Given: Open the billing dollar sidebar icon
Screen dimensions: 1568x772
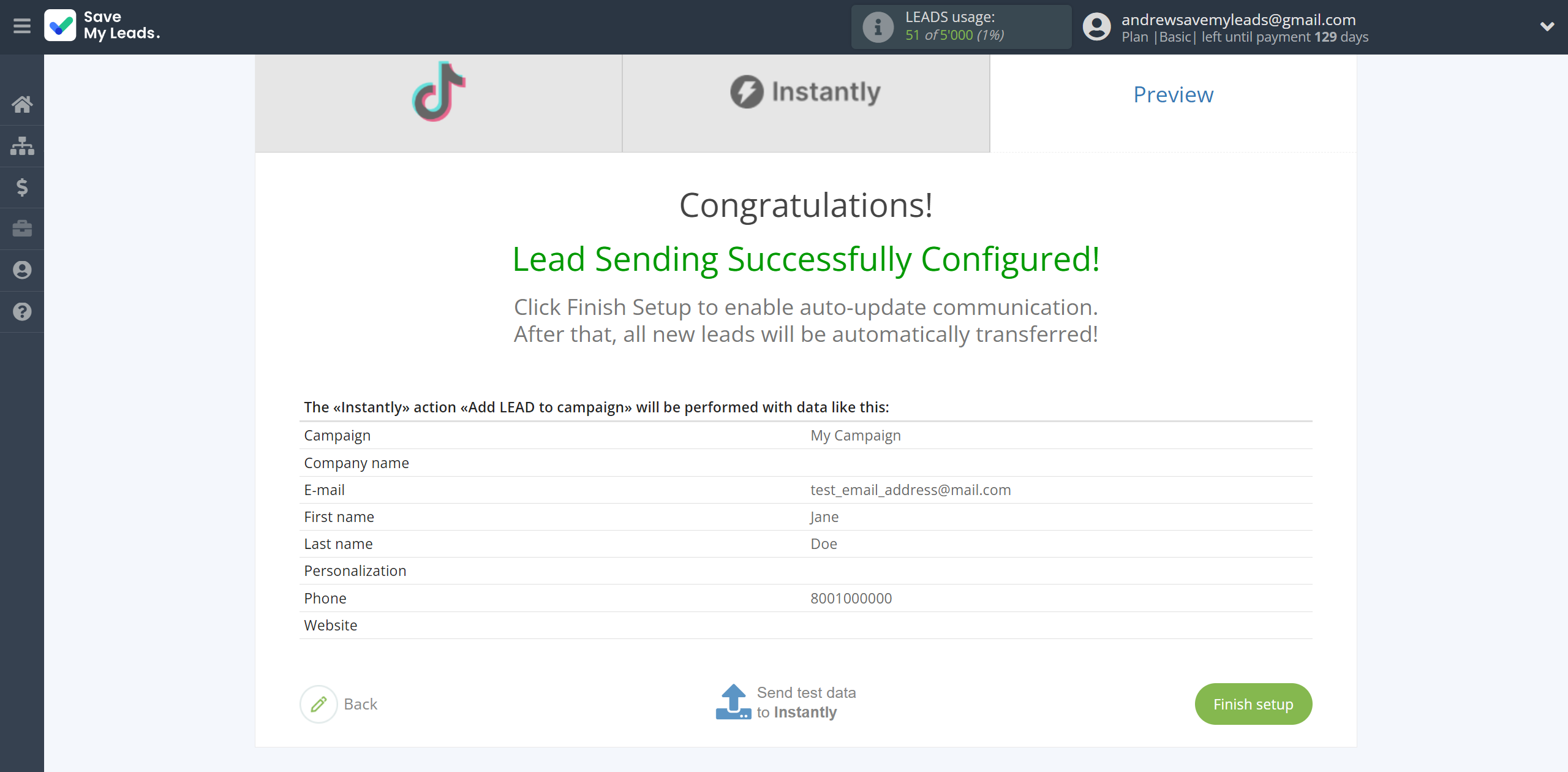Looking at the screenshot, I should click(22, 187).
